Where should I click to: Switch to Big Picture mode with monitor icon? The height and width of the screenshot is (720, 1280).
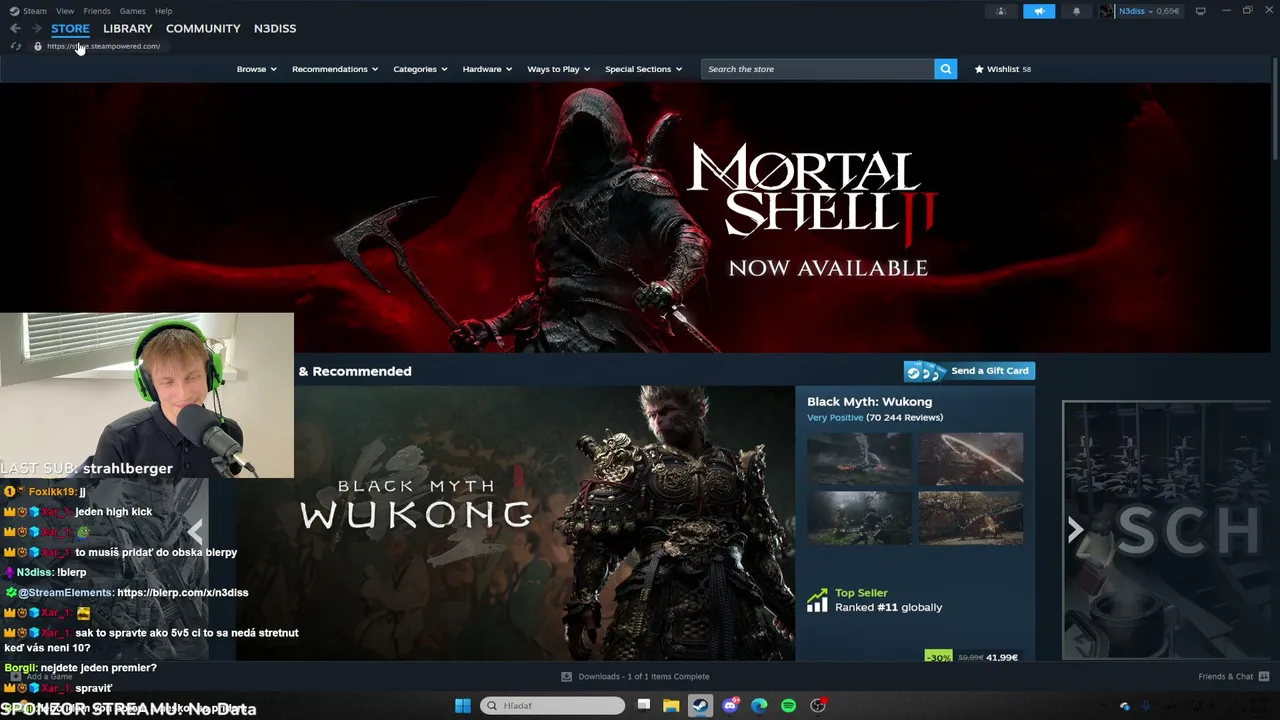pos(1200,11)
